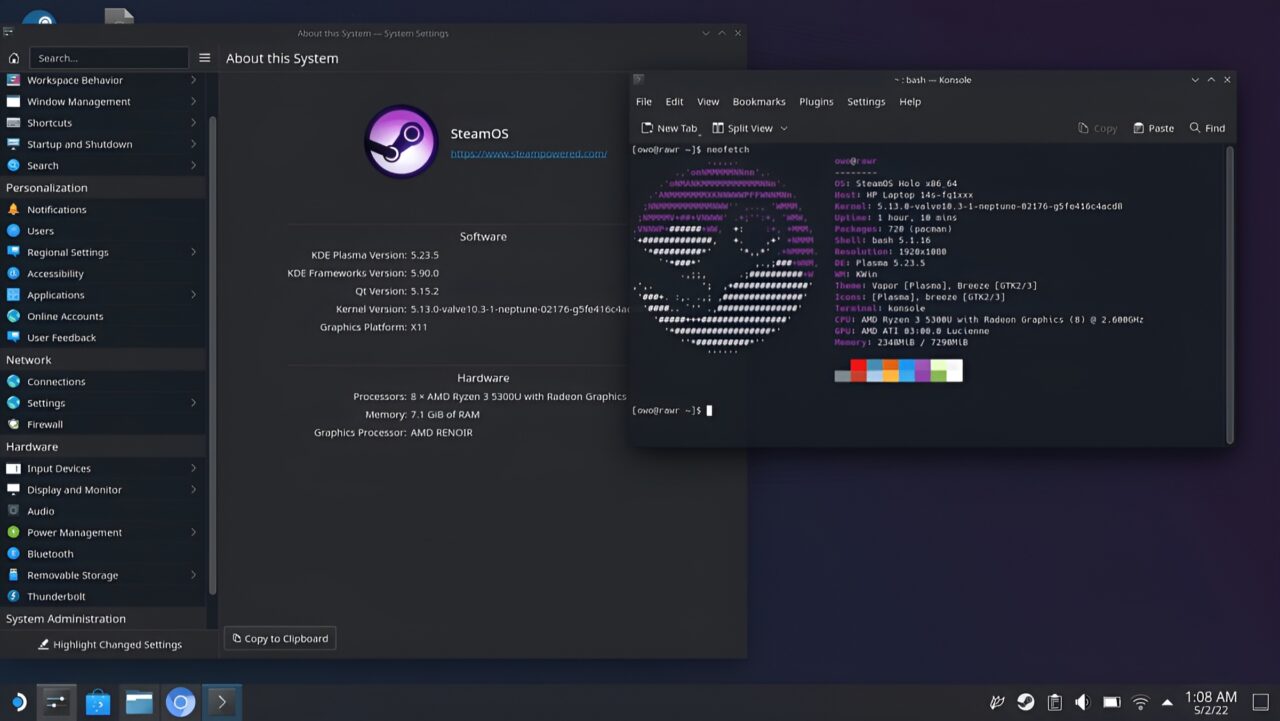Image resolution: width=1280 pixels, height=721 pixels.
Task: Toggle Highlight Changed Settings
Action: coord(110,644)
